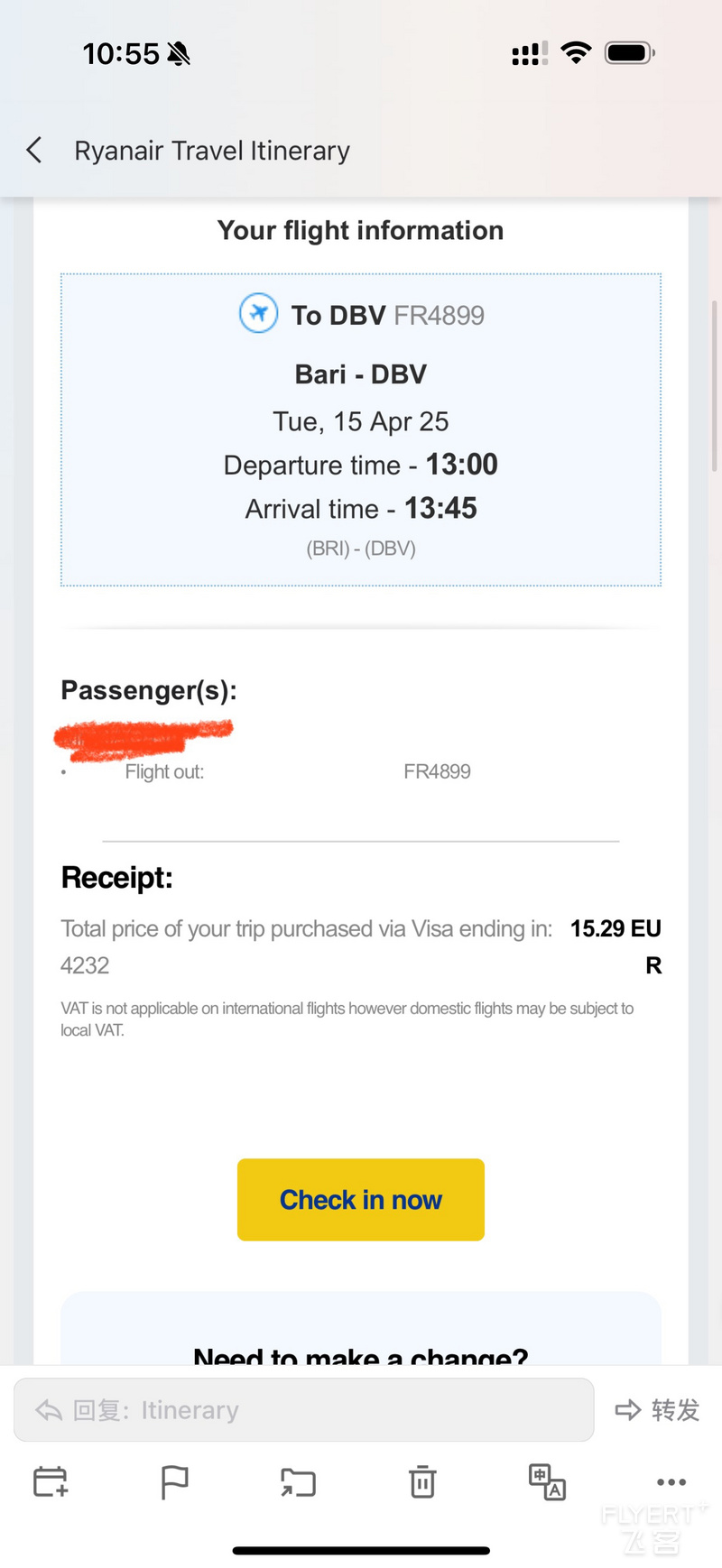Tap the email scrollbar on right edge
This screenshot has width=722, height=1568.
716,386
